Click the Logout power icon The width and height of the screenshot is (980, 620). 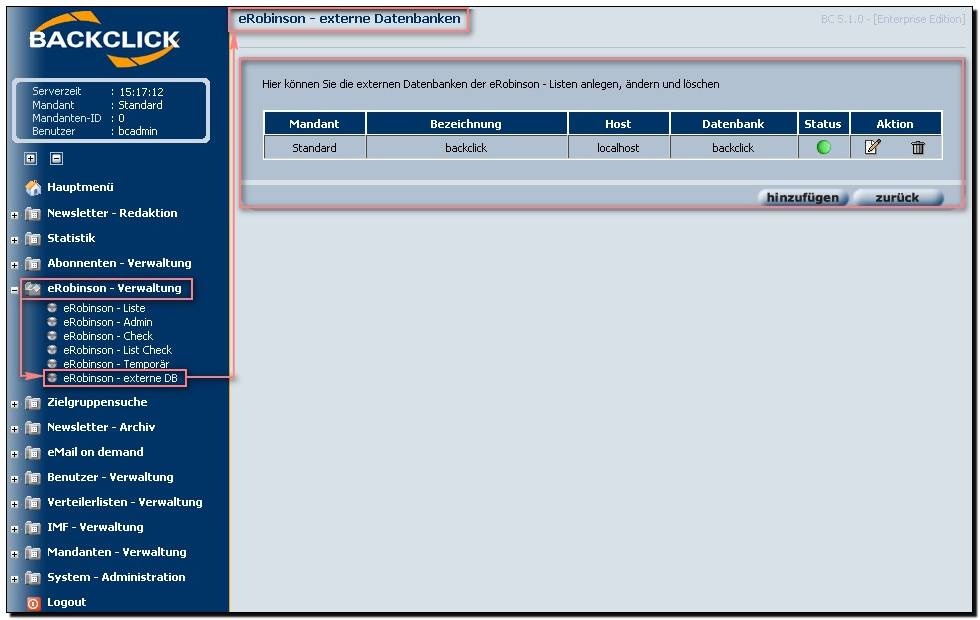[x=33, y=603]
